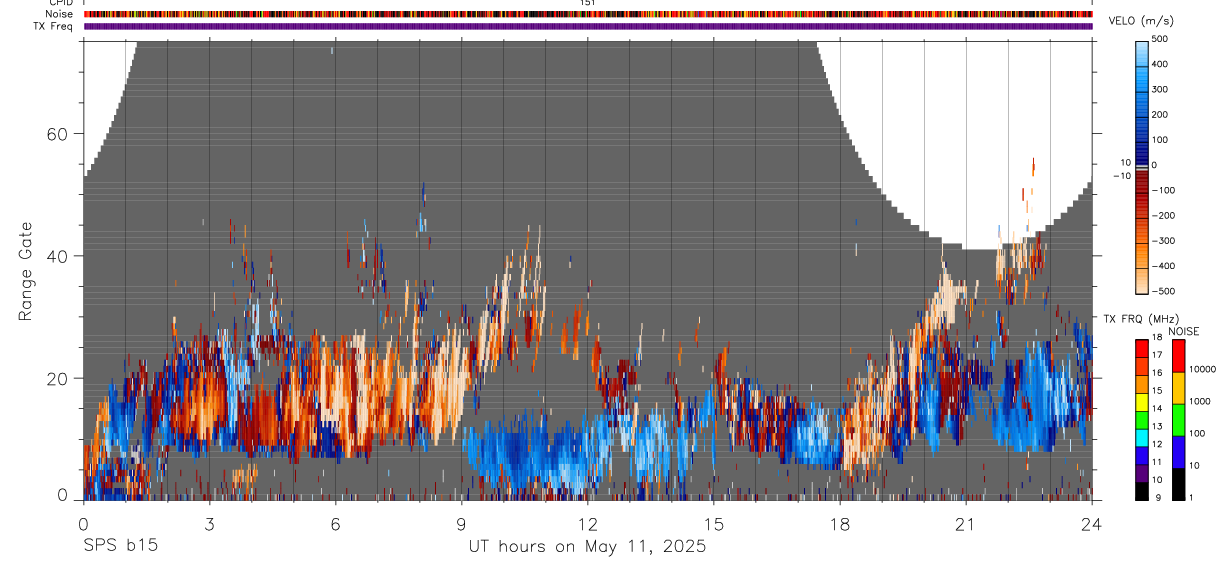Pick the green segment of NOISE legend

pos(1178,420)
